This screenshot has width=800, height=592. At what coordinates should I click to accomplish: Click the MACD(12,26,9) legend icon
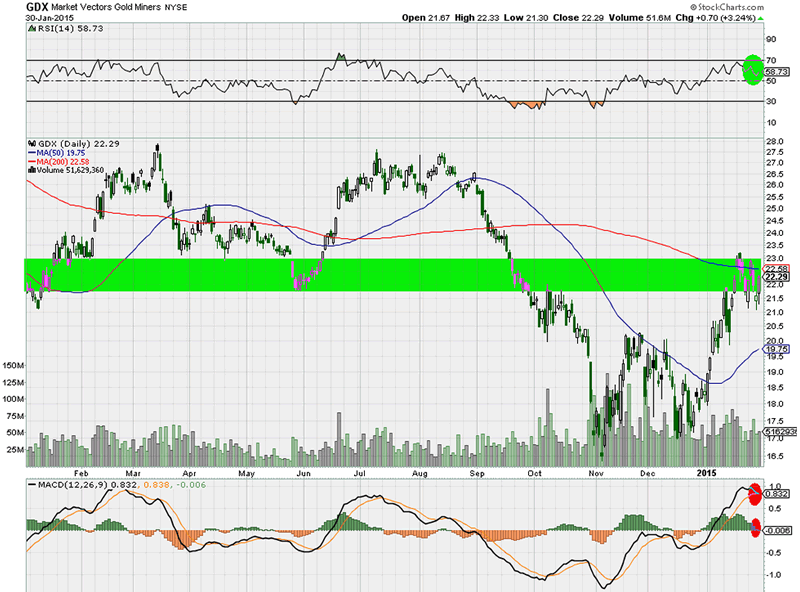(31, 486)
